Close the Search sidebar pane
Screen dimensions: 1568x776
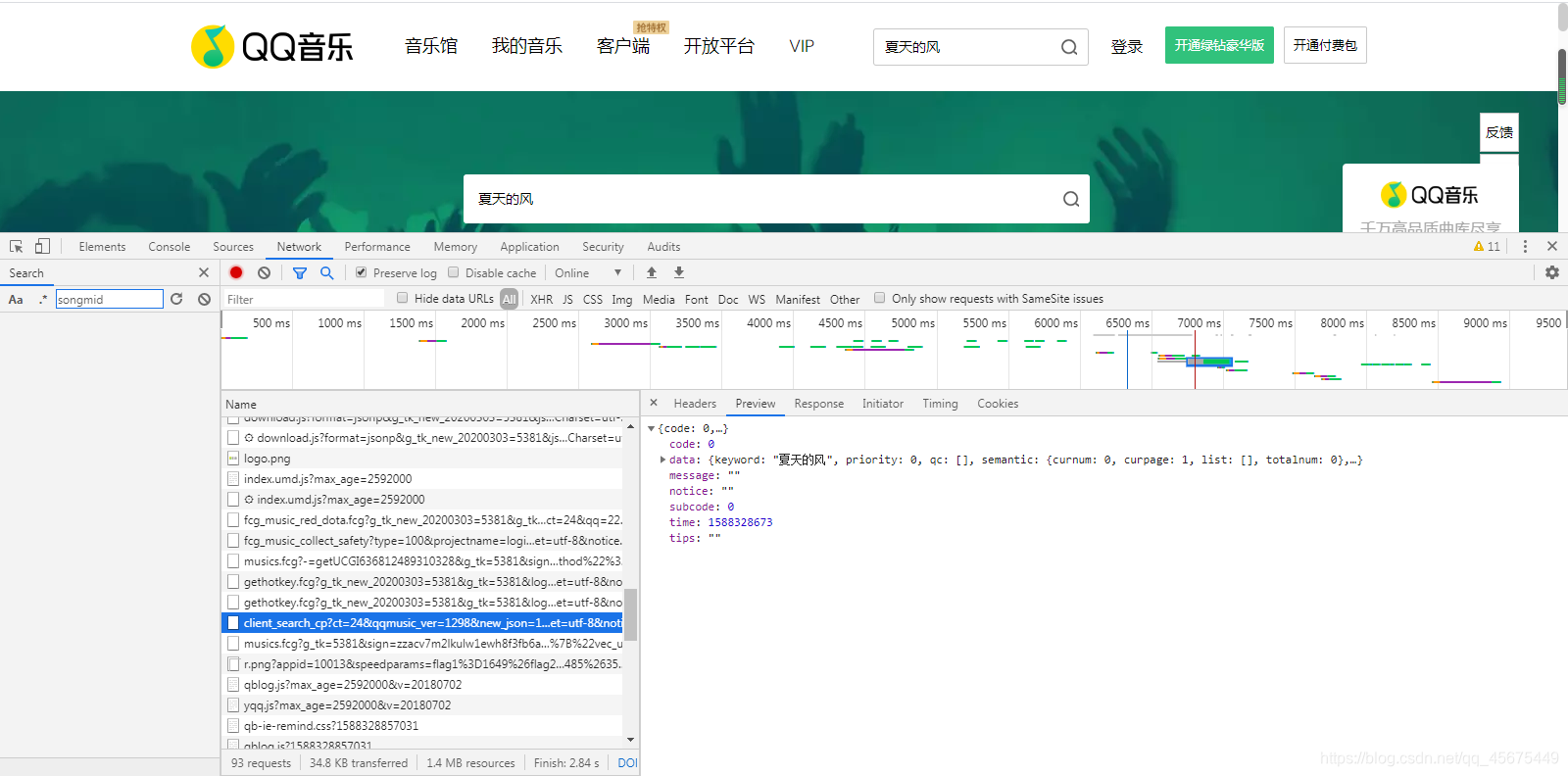(204, 272)
